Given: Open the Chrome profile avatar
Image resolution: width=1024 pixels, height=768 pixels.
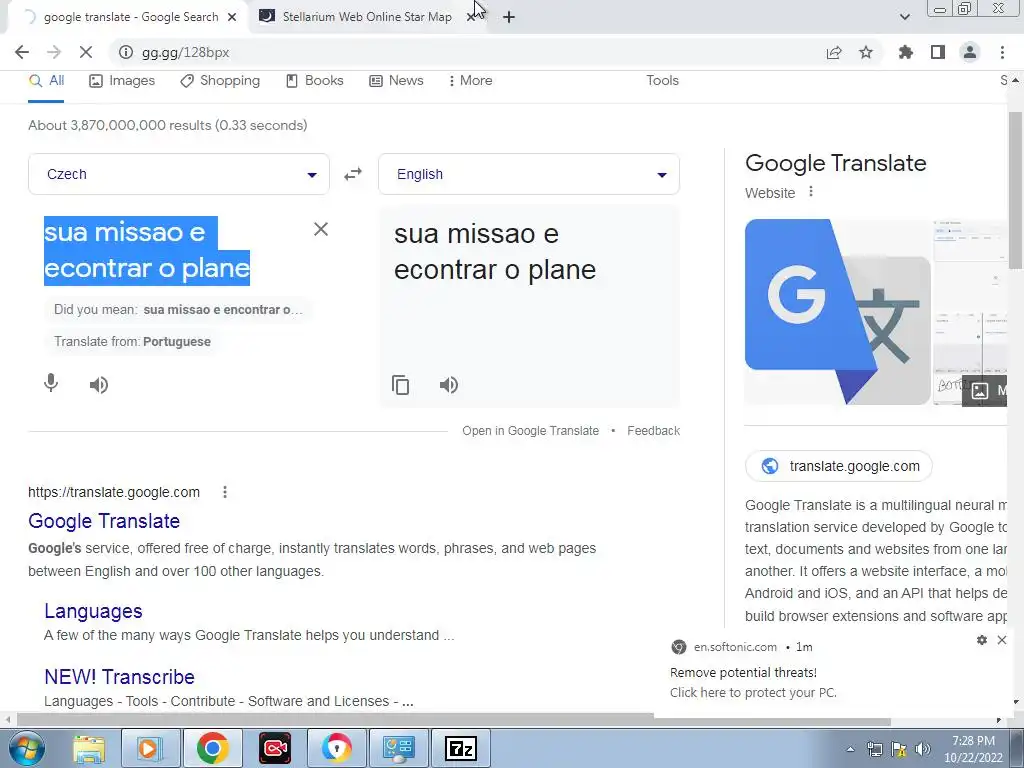Looking at the screenshot, I should click(x=970, y=52).
